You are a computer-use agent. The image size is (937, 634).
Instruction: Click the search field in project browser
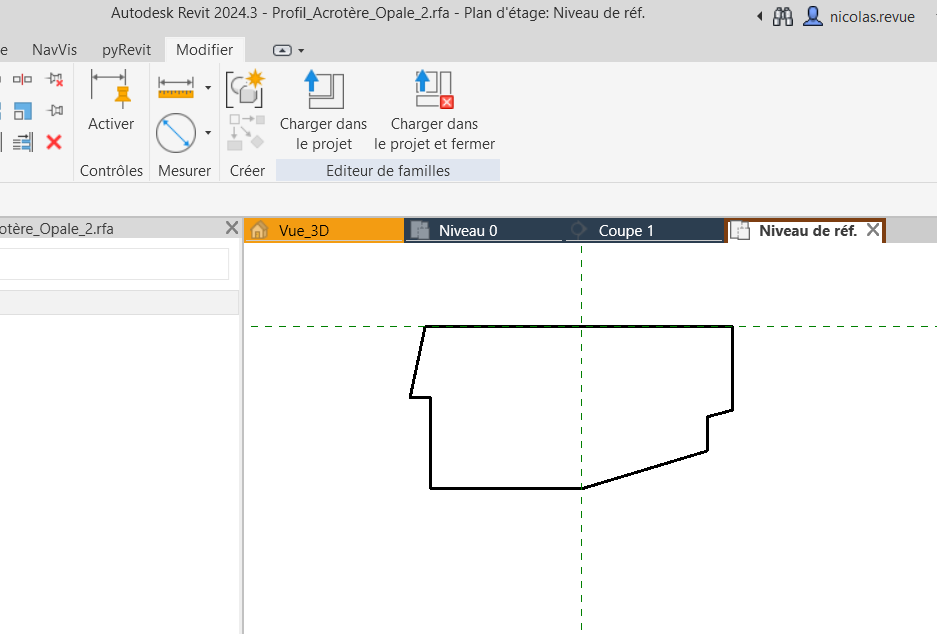(114, 264)
